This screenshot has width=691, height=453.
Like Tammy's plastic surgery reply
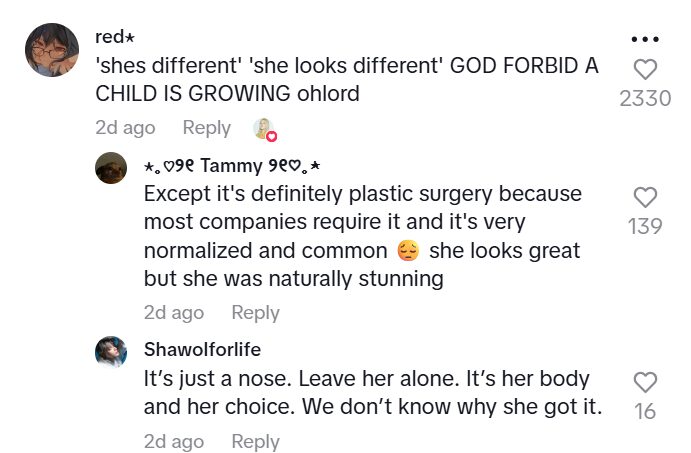point(646,197)
